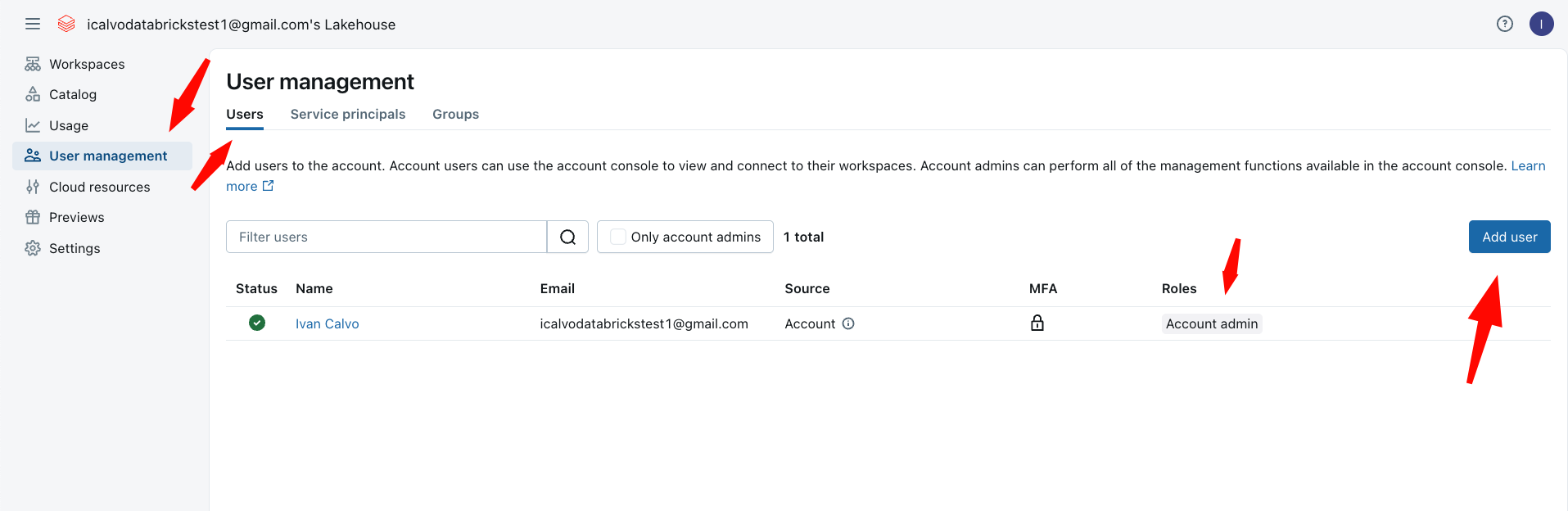The height and width of the screenshot is (511, 1568).
Task: Click the green active status checkmark
Action: pyautogui.click(x=257, y=323)
